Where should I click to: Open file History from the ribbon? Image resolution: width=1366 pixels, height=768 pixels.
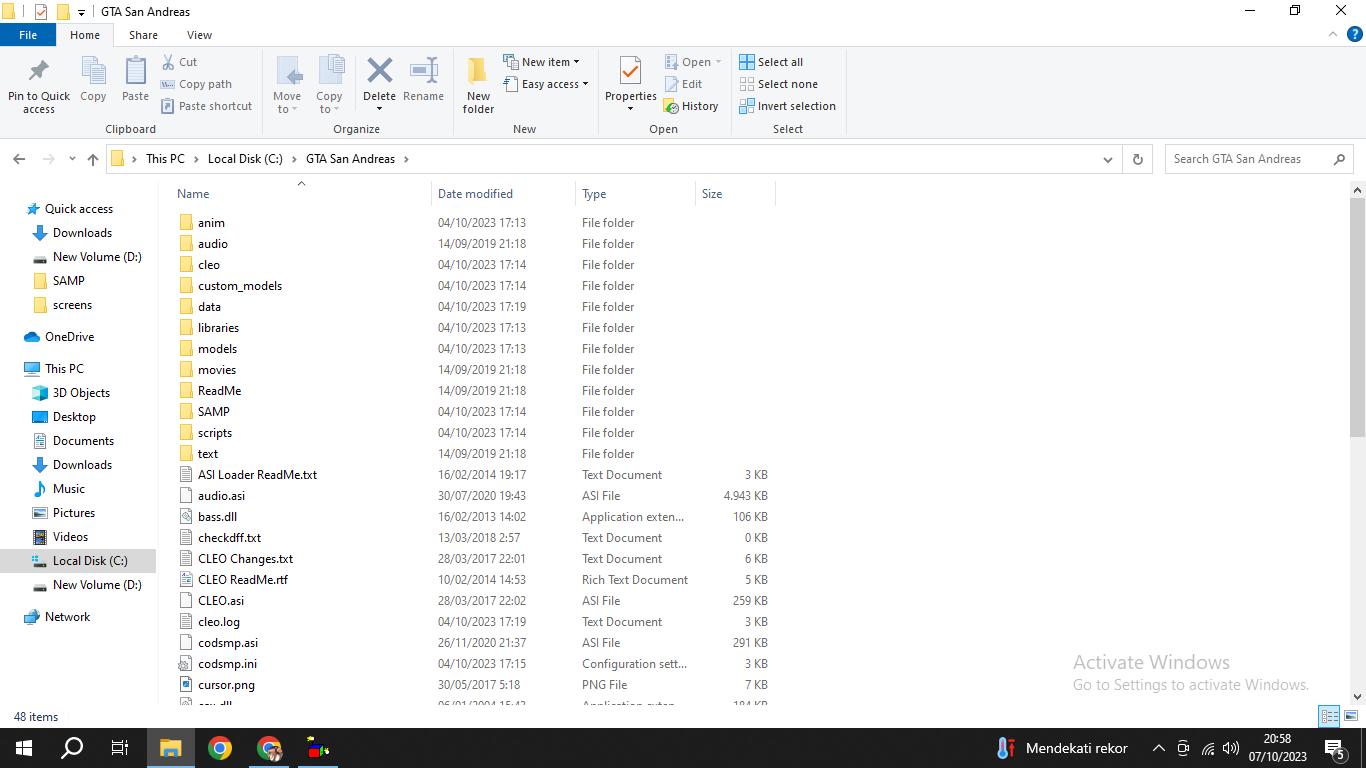pyautogui.click(x=691, y=106)
